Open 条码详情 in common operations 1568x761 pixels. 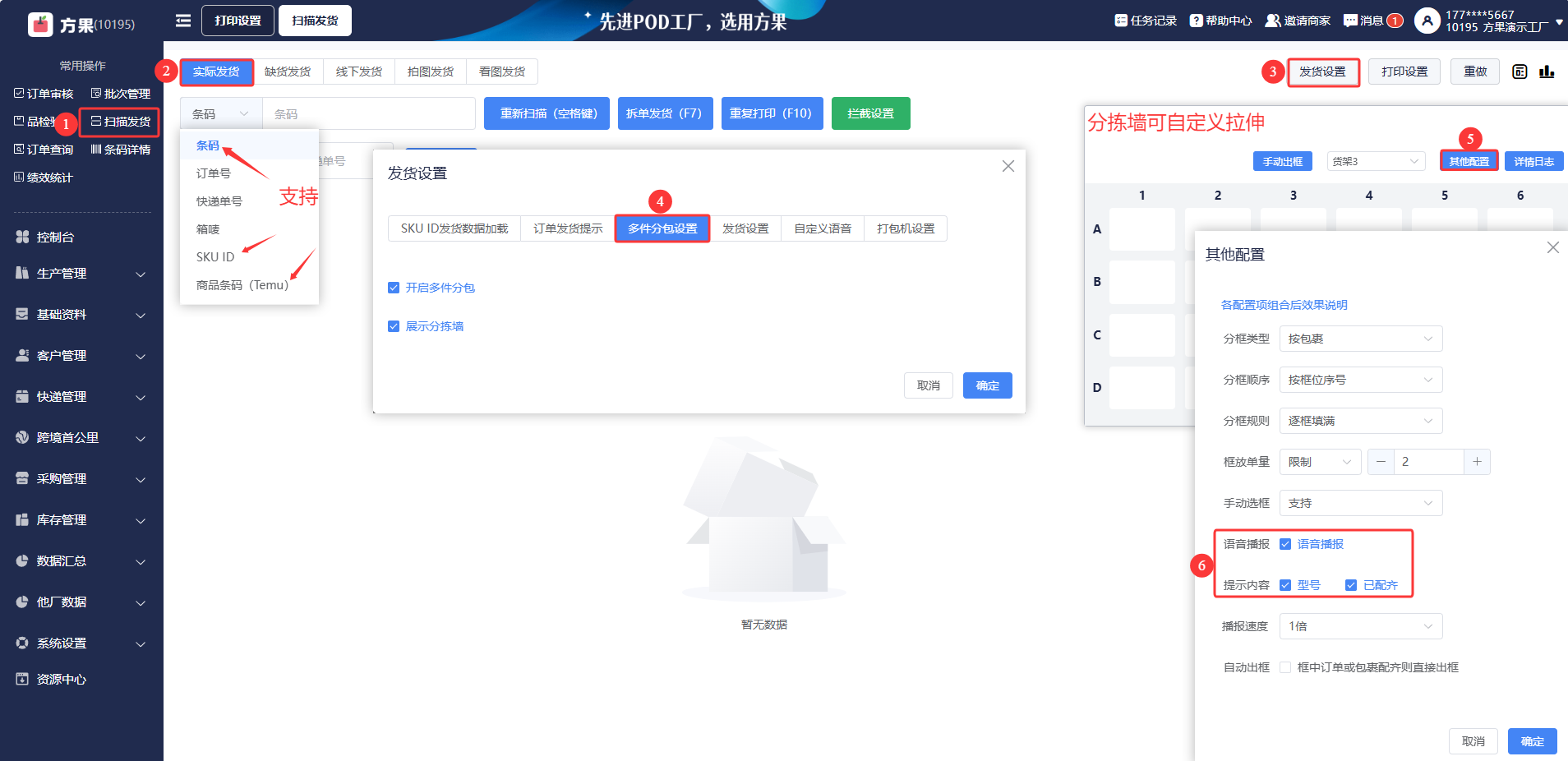pyautogui.click(x=121, y=150)
